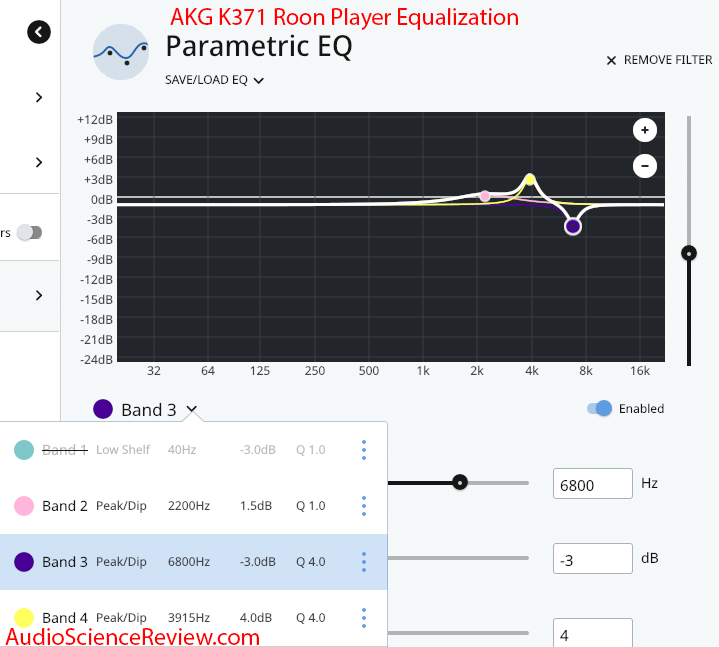Click the 32 frequency axis label

(154, 371)
